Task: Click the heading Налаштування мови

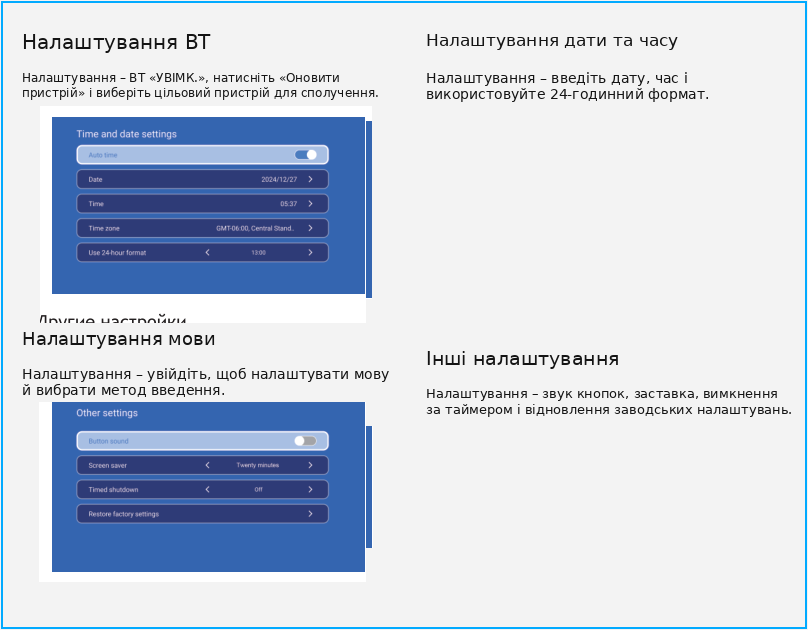Action: (119, 339)
